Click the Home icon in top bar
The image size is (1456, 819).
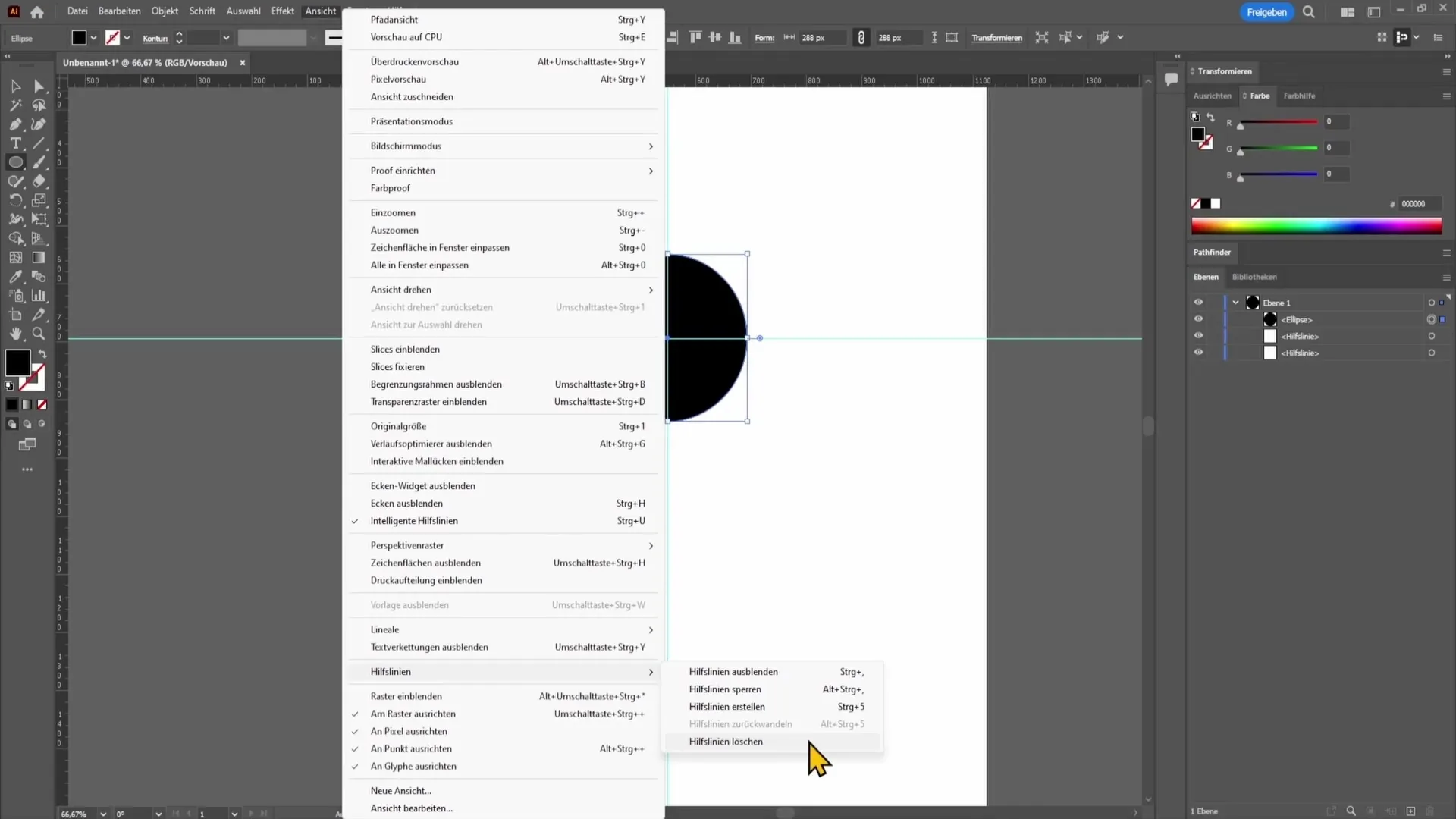point(37,11)
